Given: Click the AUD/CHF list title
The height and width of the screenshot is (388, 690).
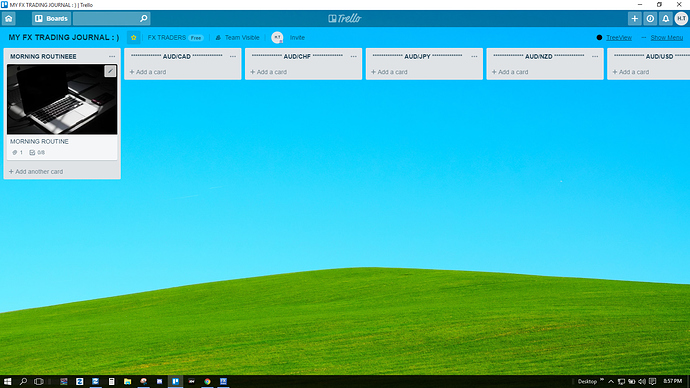Looking at the screenshot, I should point(297,56).
